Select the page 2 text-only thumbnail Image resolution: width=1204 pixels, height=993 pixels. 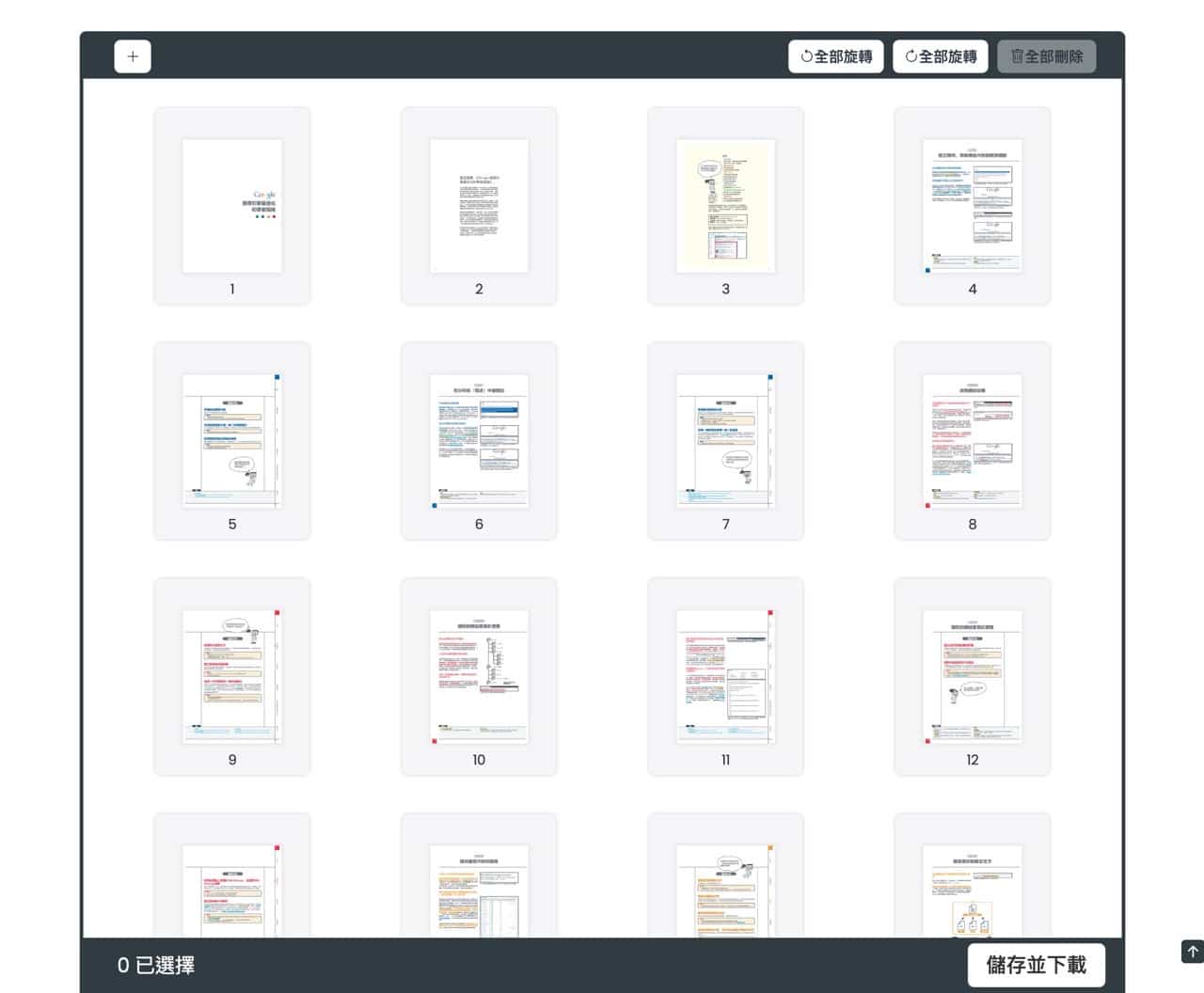tap(478, 205)
